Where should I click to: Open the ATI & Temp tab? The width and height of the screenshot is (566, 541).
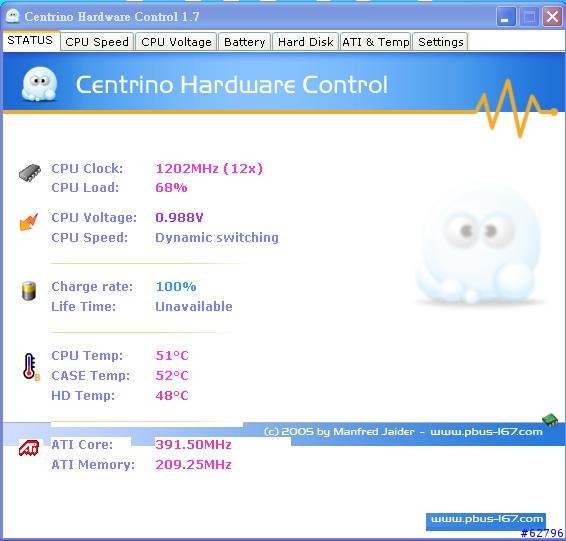[375, 42]
